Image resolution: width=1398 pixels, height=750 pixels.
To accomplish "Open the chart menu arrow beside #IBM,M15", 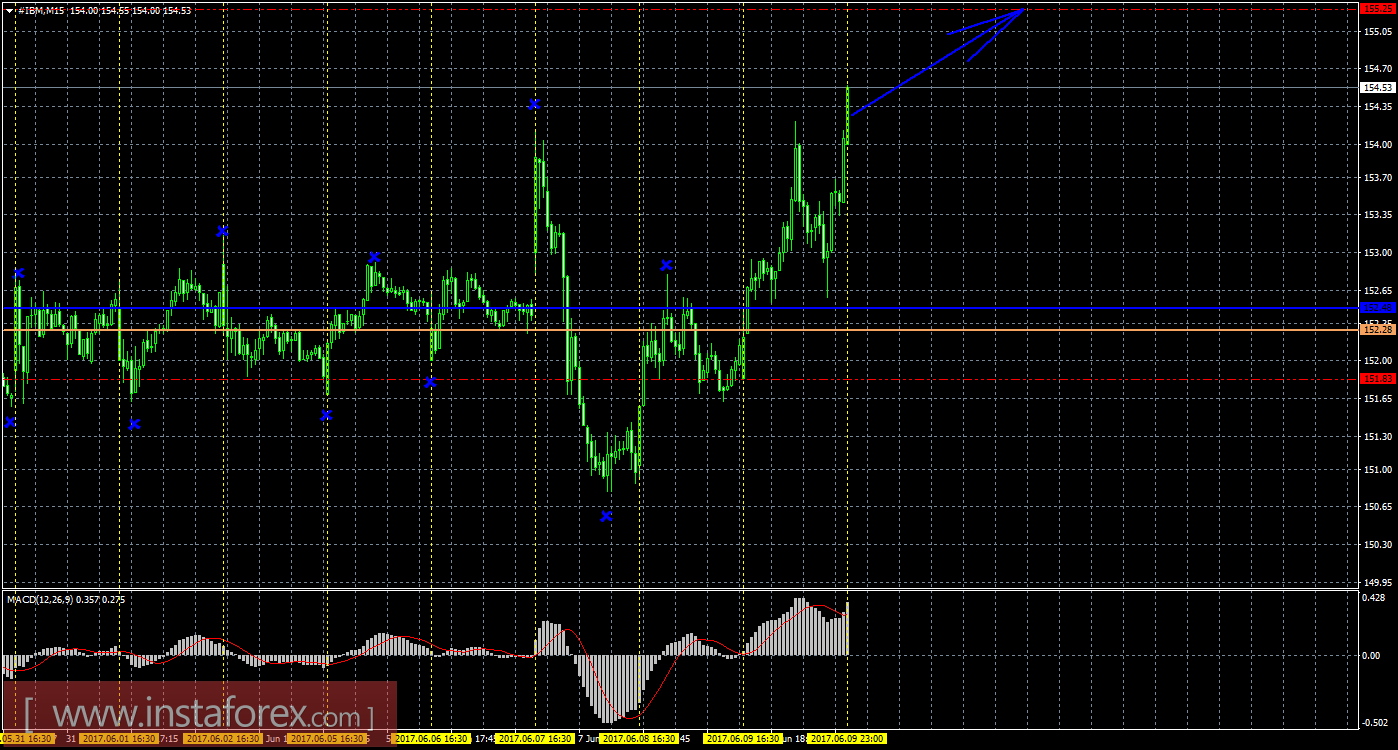I will [x=9, y=9].
